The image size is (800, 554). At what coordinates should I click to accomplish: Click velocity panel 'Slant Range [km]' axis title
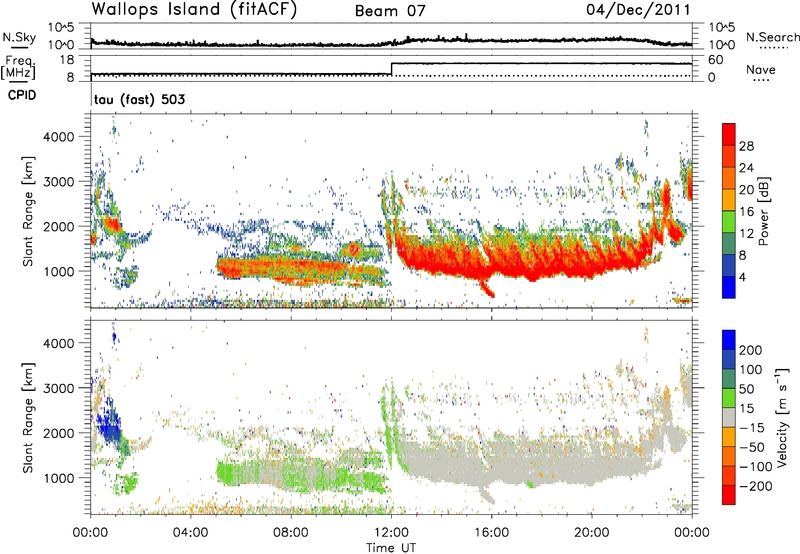pos(29,418)
